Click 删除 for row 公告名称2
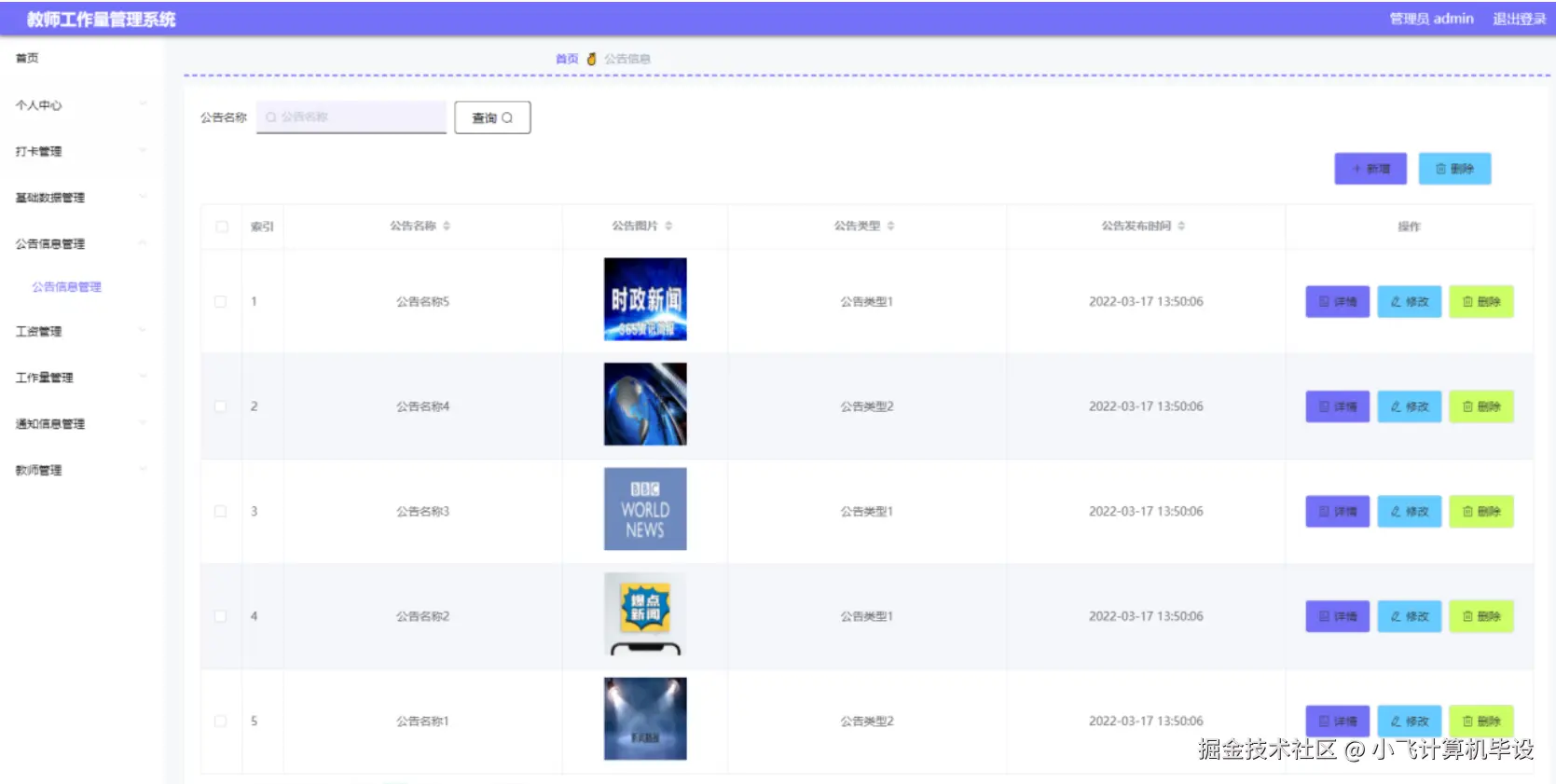Screen dimensions: 1556x784 (x=1480, y=616)
